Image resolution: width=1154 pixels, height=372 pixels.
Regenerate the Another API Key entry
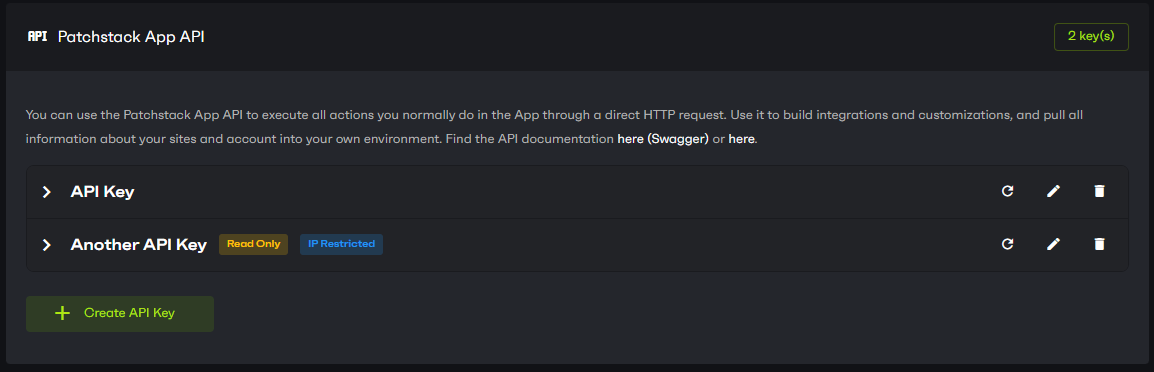click(x=1008, y=244)
